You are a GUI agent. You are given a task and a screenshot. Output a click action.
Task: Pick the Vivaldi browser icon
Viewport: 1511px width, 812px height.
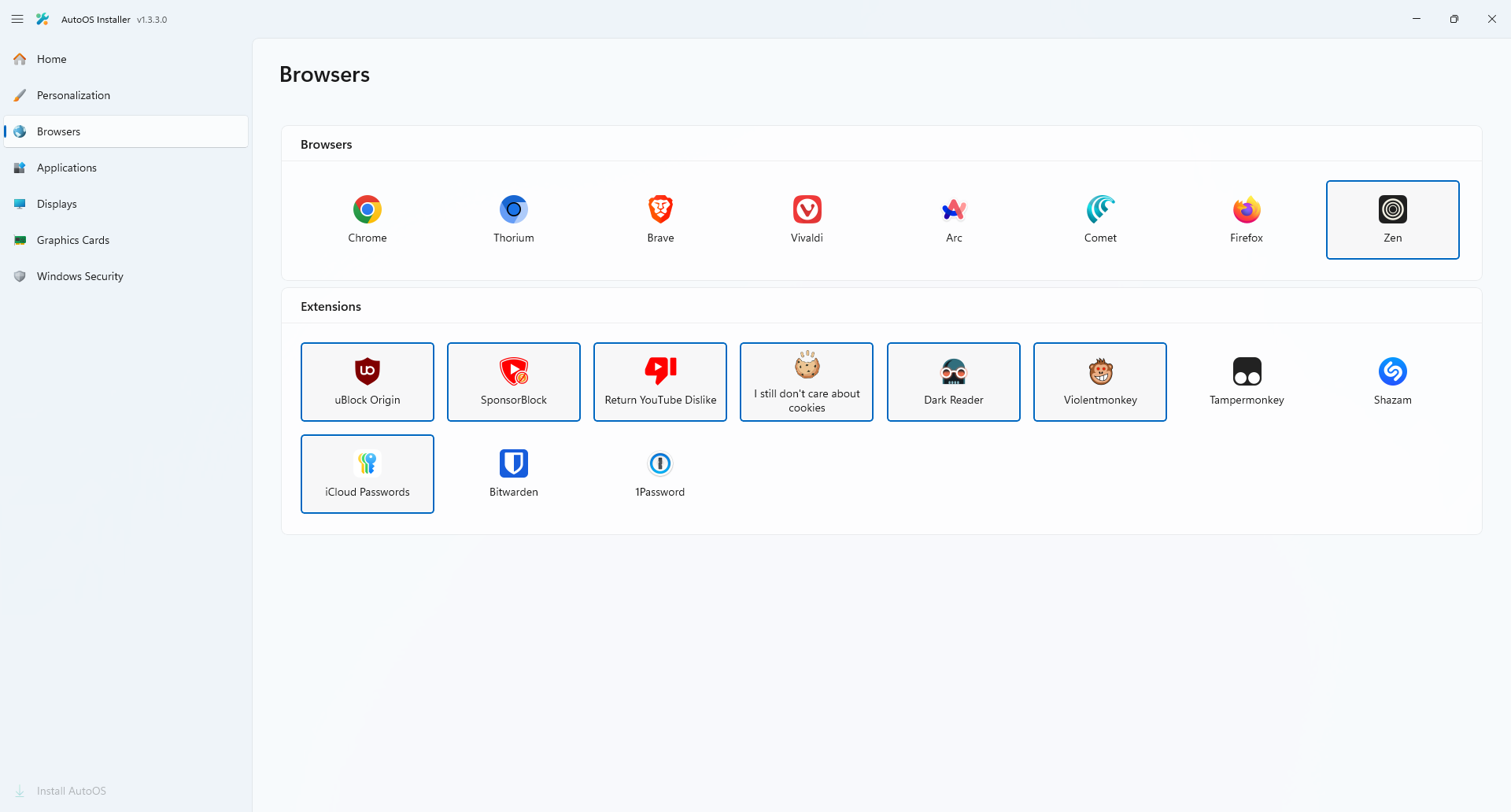(807, 220)
